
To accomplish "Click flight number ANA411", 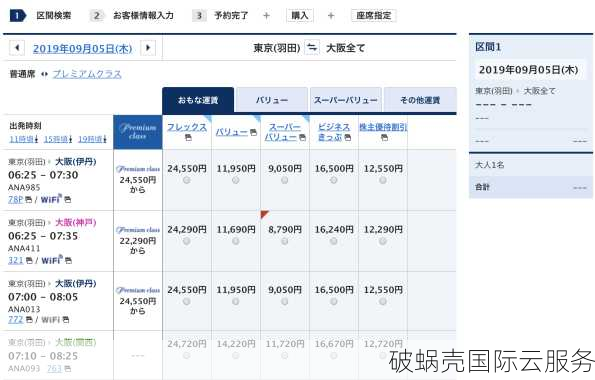I will point(24,249).
